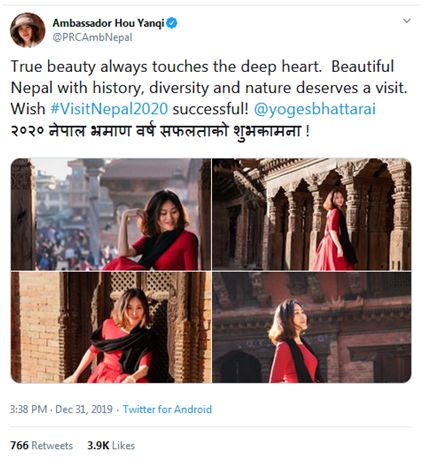Open the Twitter for Android source link
Screen dimensions: 423x461
pos(167,409)
